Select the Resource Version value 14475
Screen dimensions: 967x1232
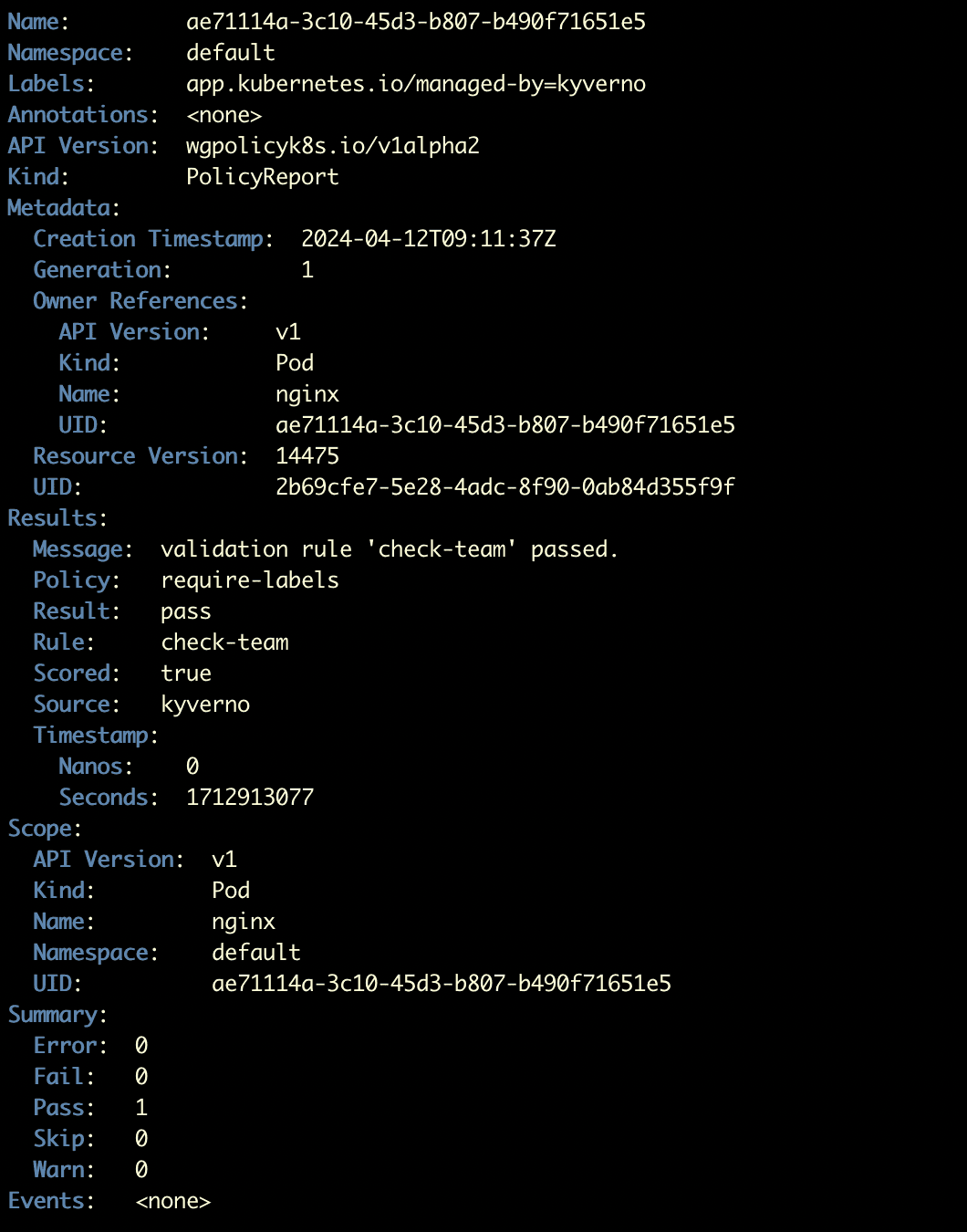pos(307,456)
